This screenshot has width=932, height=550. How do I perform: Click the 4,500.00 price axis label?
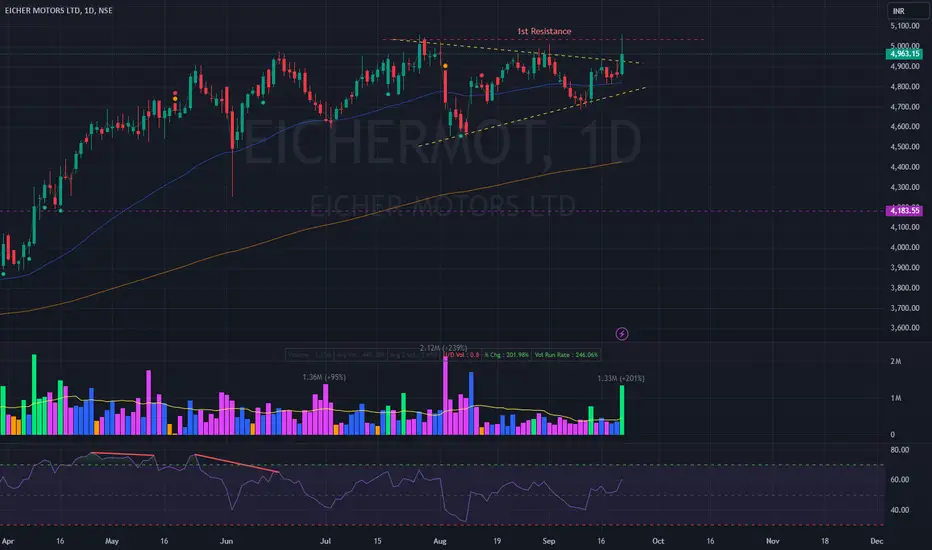coord(905,147)
